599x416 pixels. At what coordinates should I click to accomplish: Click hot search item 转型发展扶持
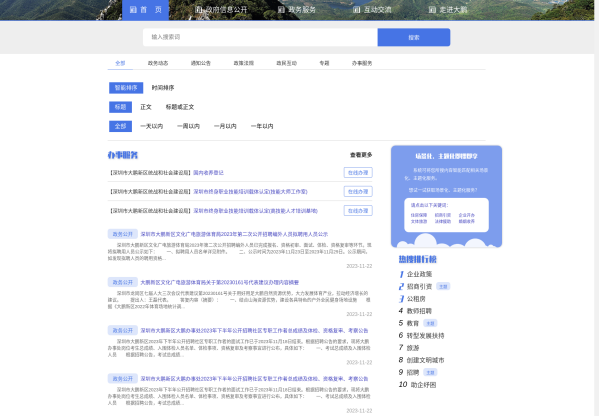pos(425,335)
